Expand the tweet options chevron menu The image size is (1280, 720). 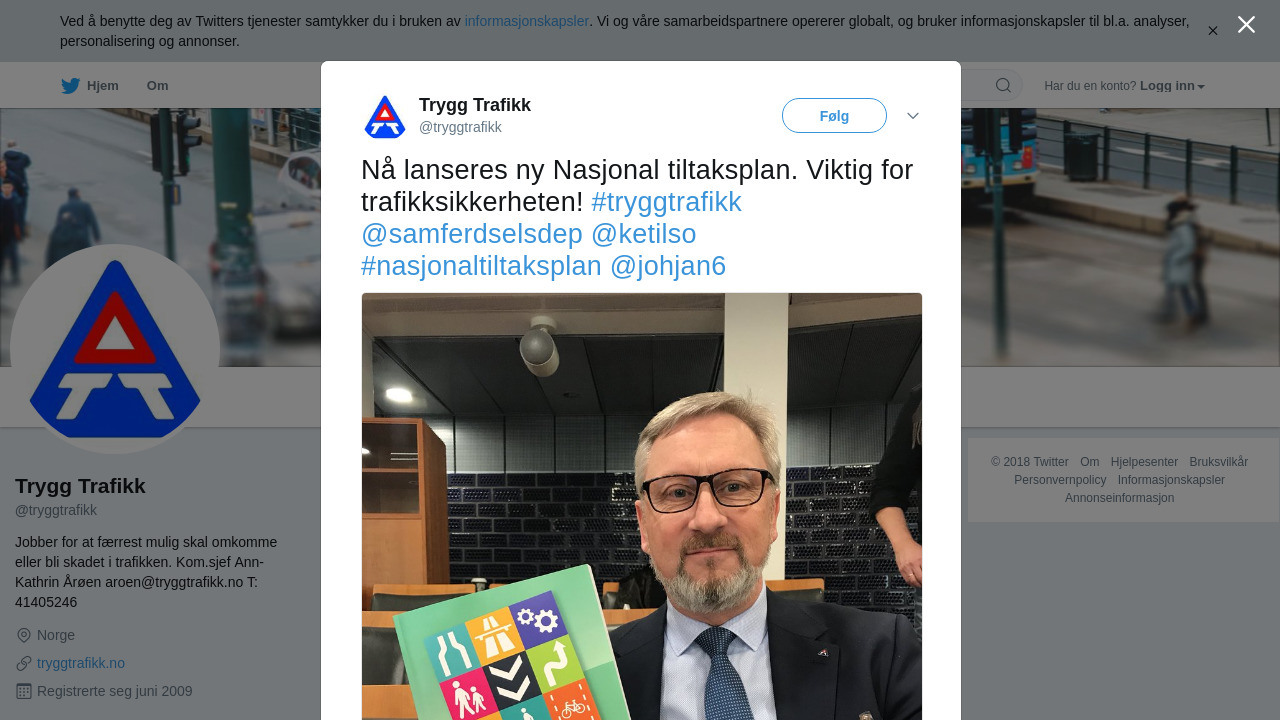913,116
